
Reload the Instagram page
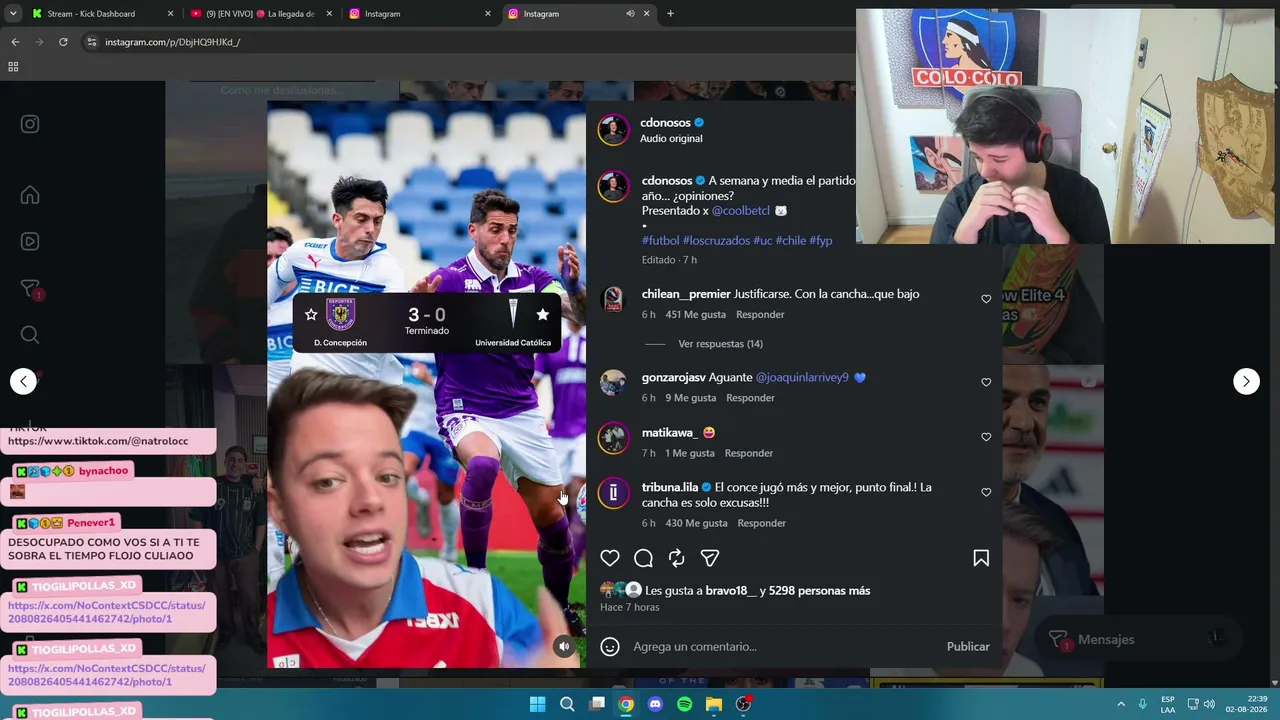tap(63, 42)
